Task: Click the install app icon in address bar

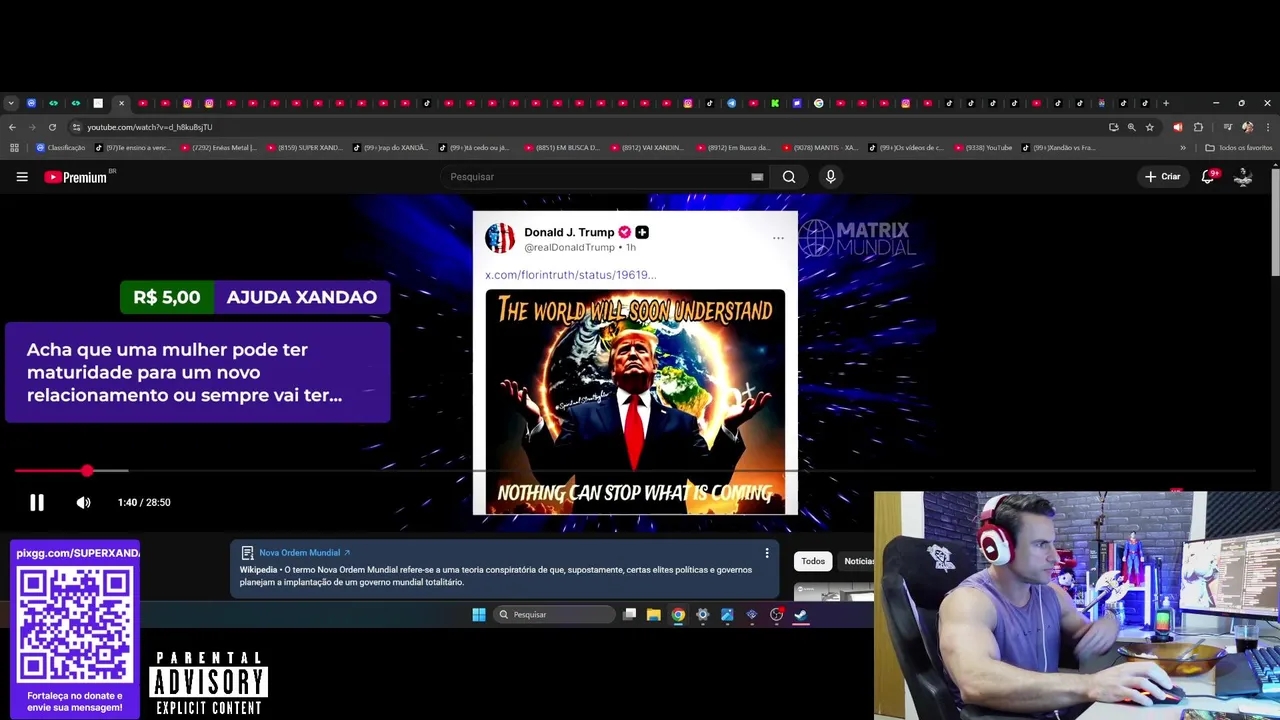Action: point(1113,127)
